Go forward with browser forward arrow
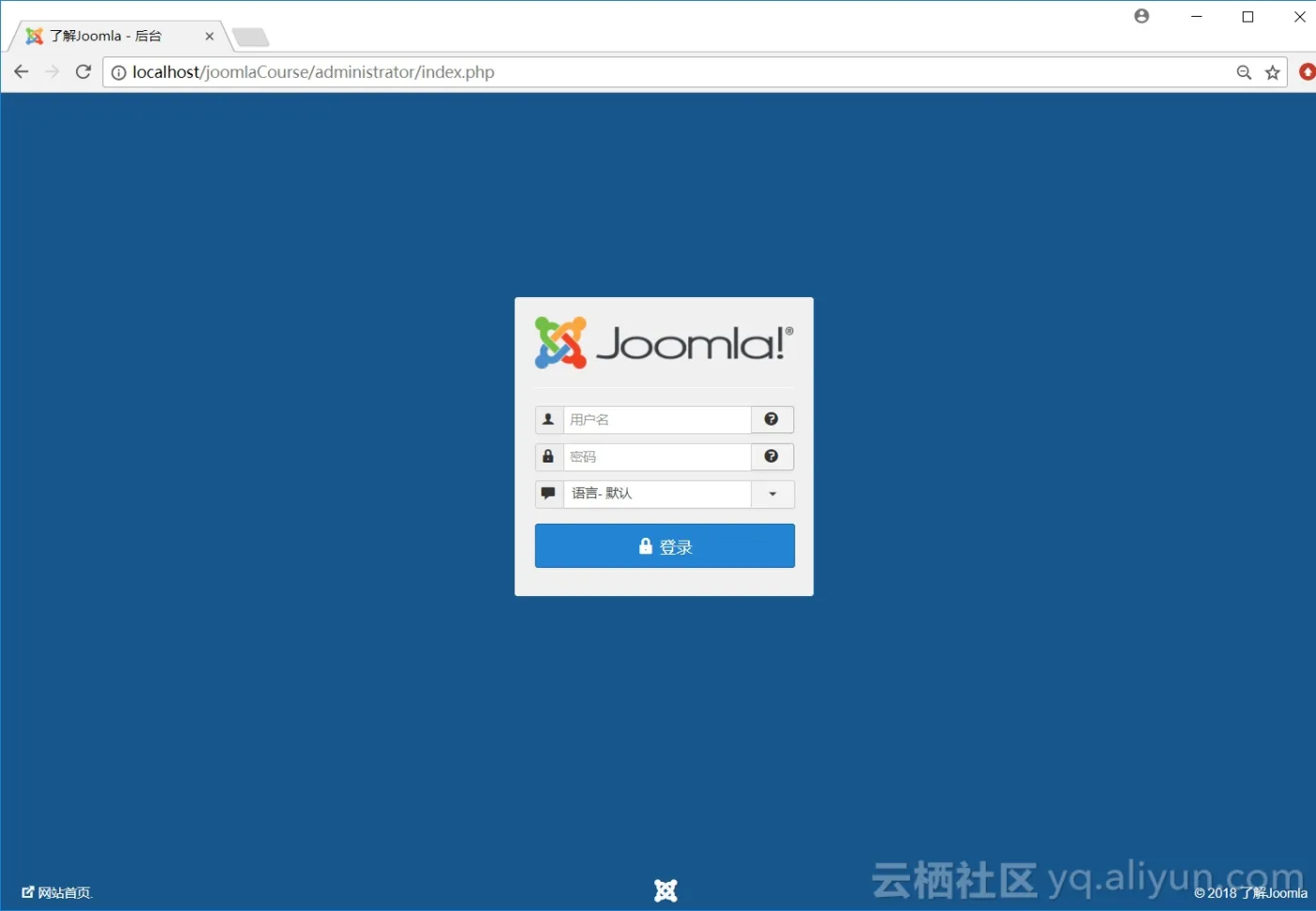The width and height of the screenshot is (1316, 911). [52, 72]
